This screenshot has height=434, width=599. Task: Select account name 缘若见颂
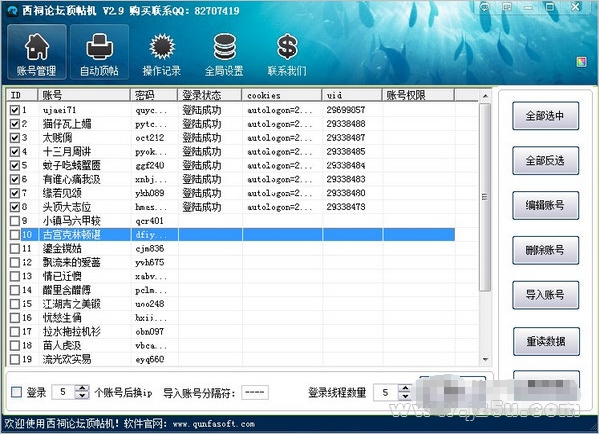click(x=62, y=193)
